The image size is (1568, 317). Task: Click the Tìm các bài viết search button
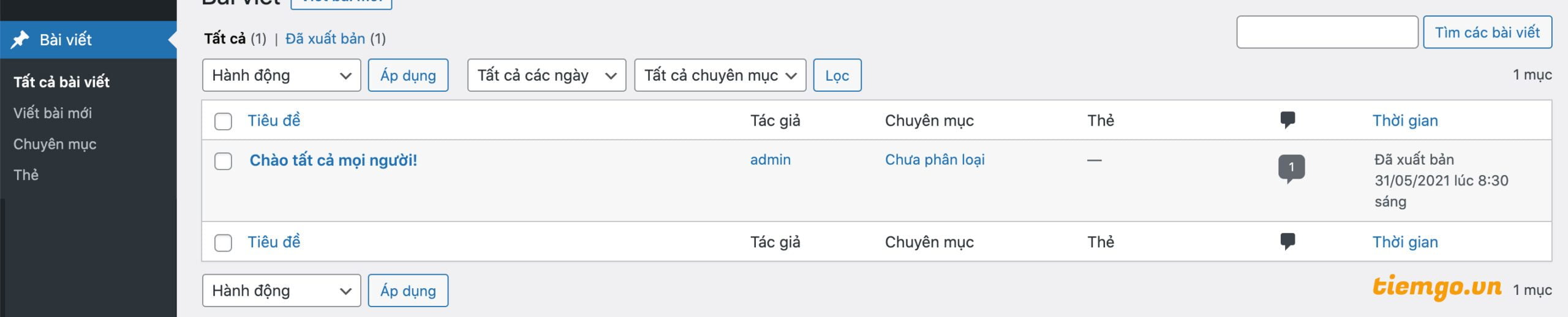coord(1487,32)
